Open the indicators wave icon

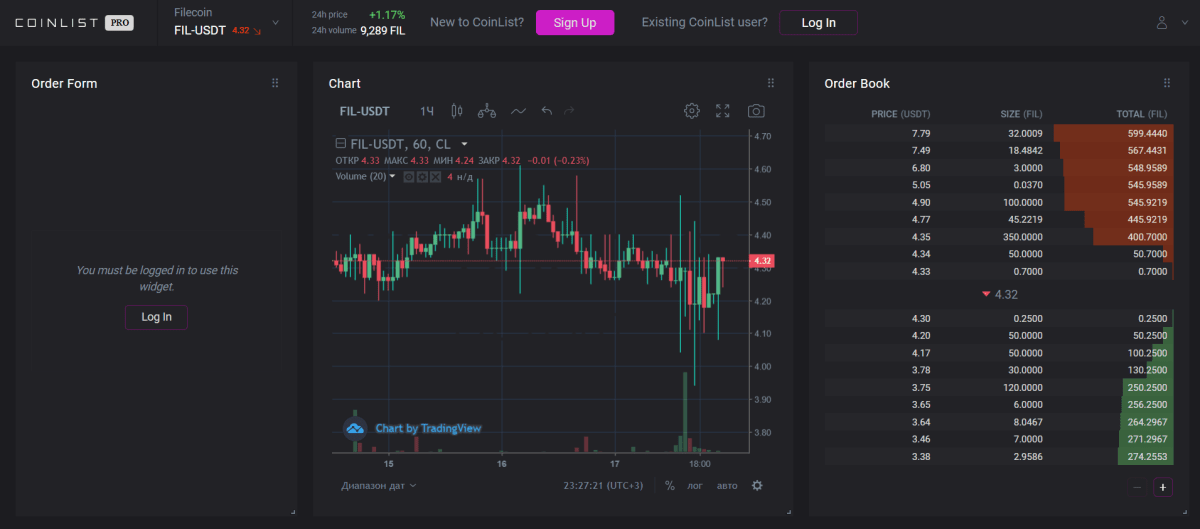click(518, 111)
